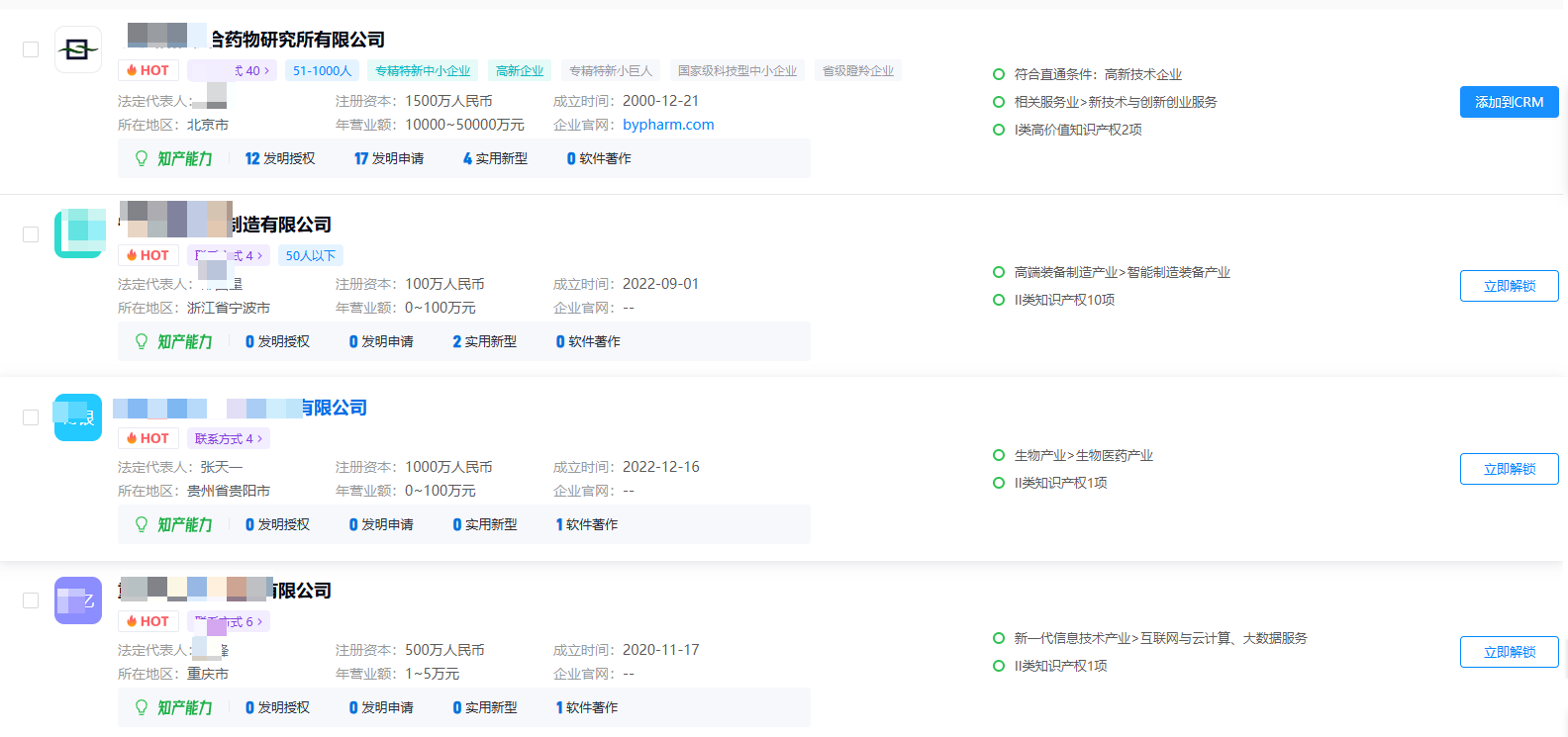Click the HOT flame badge on the first company
Image resolution: width=1568 pixels, height=737 pixels.
click(148, 70)
